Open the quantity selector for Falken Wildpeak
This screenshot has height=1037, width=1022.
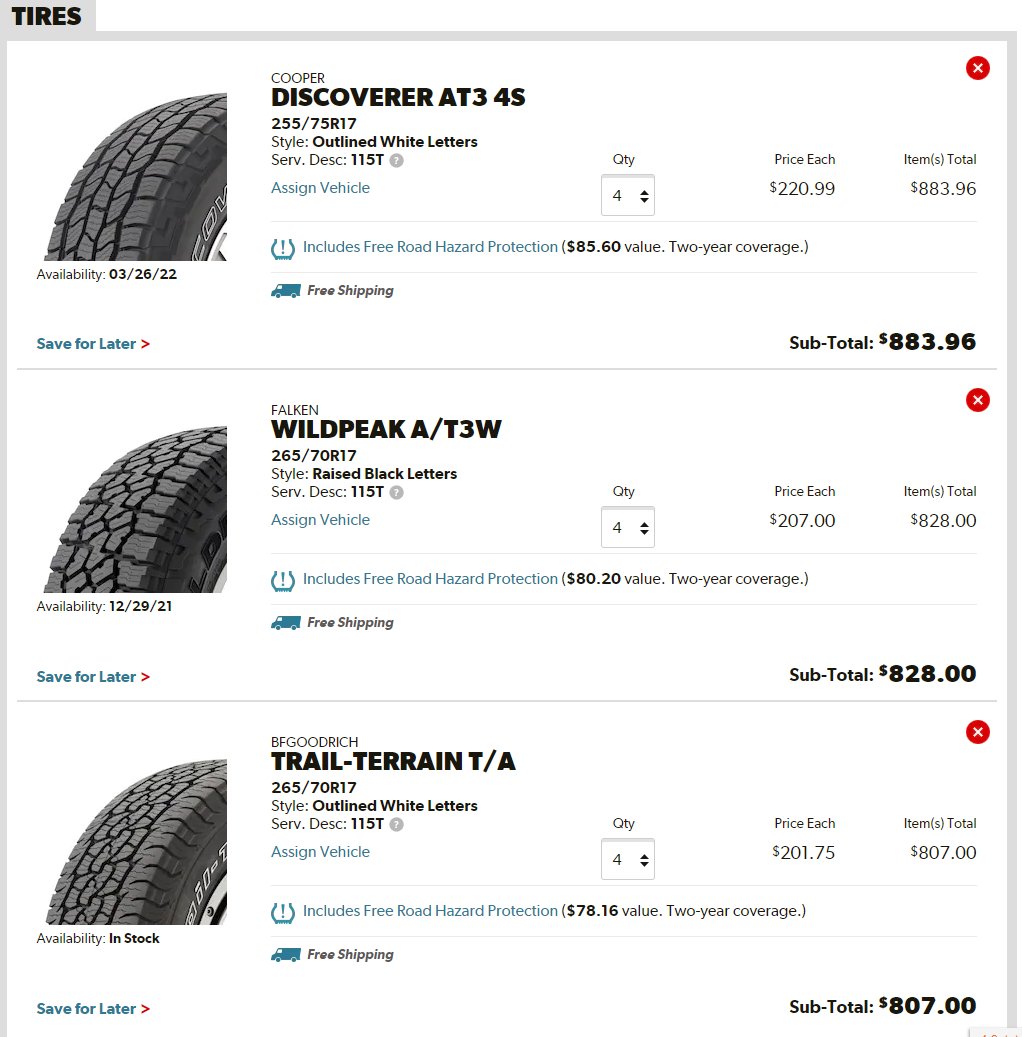pos(628,527)
